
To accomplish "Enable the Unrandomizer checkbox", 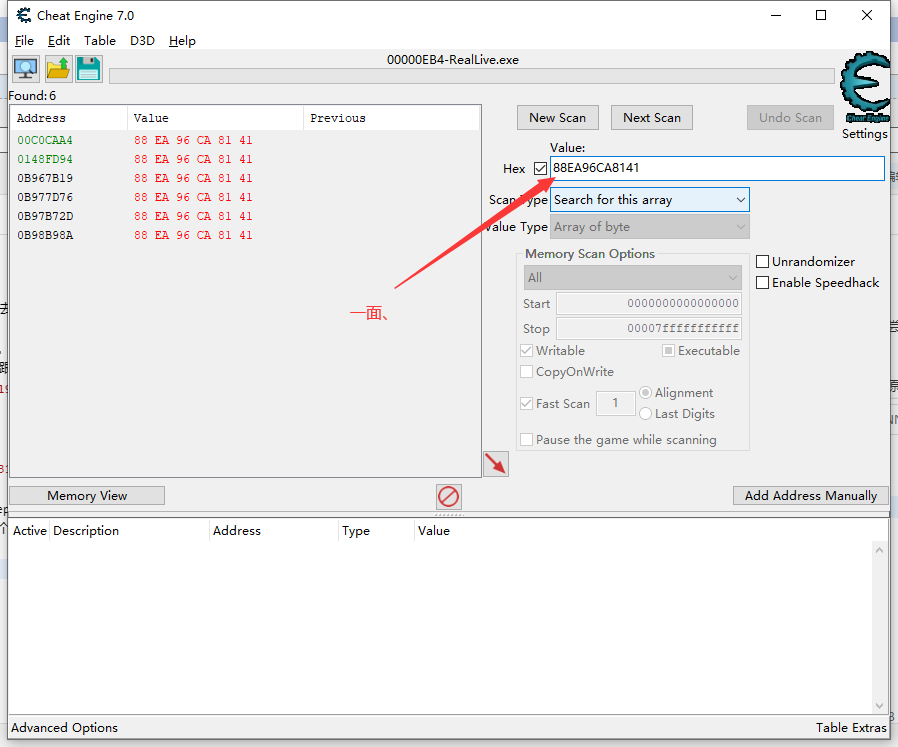I will point(762,262).
